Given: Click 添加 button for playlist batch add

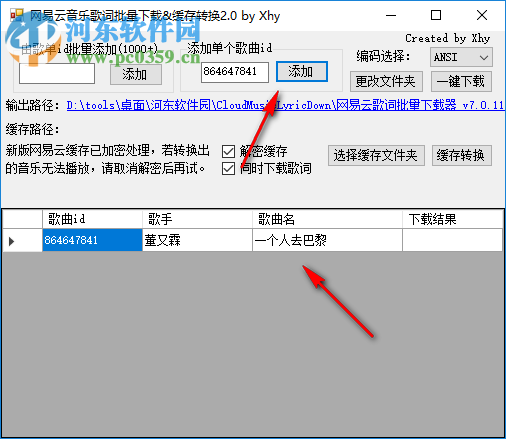Looking at the screenshot, I should point(136,74).
